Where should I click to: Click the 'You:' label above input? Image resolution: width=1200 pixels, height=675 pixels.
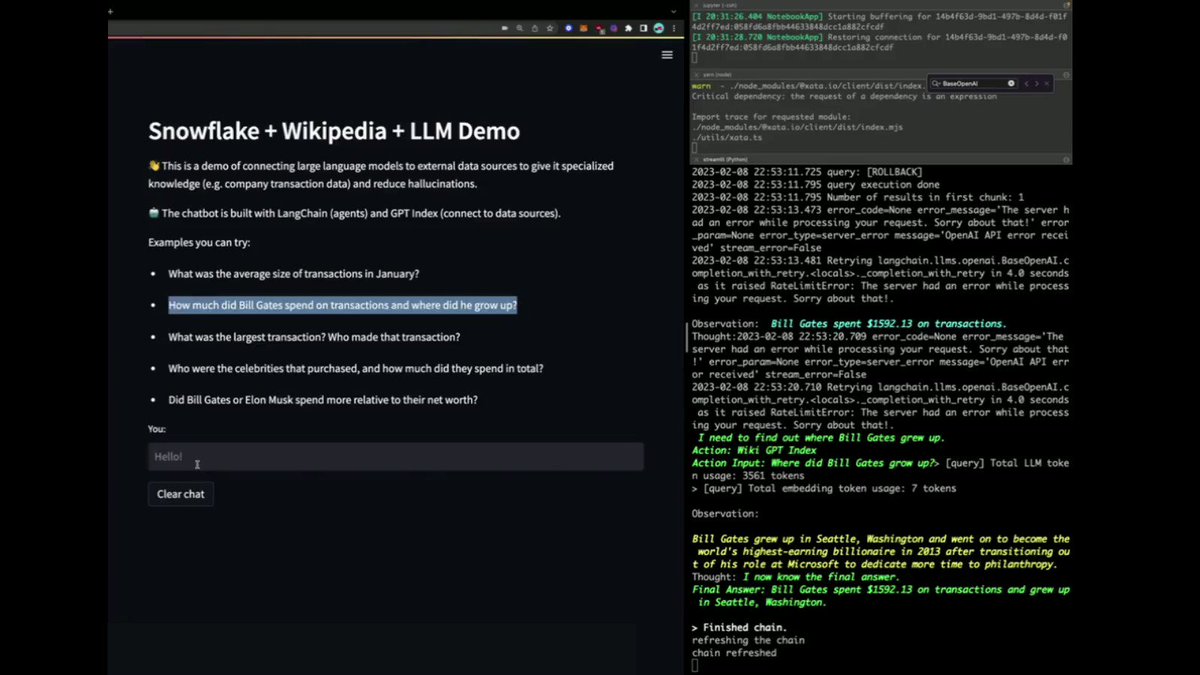157,428
